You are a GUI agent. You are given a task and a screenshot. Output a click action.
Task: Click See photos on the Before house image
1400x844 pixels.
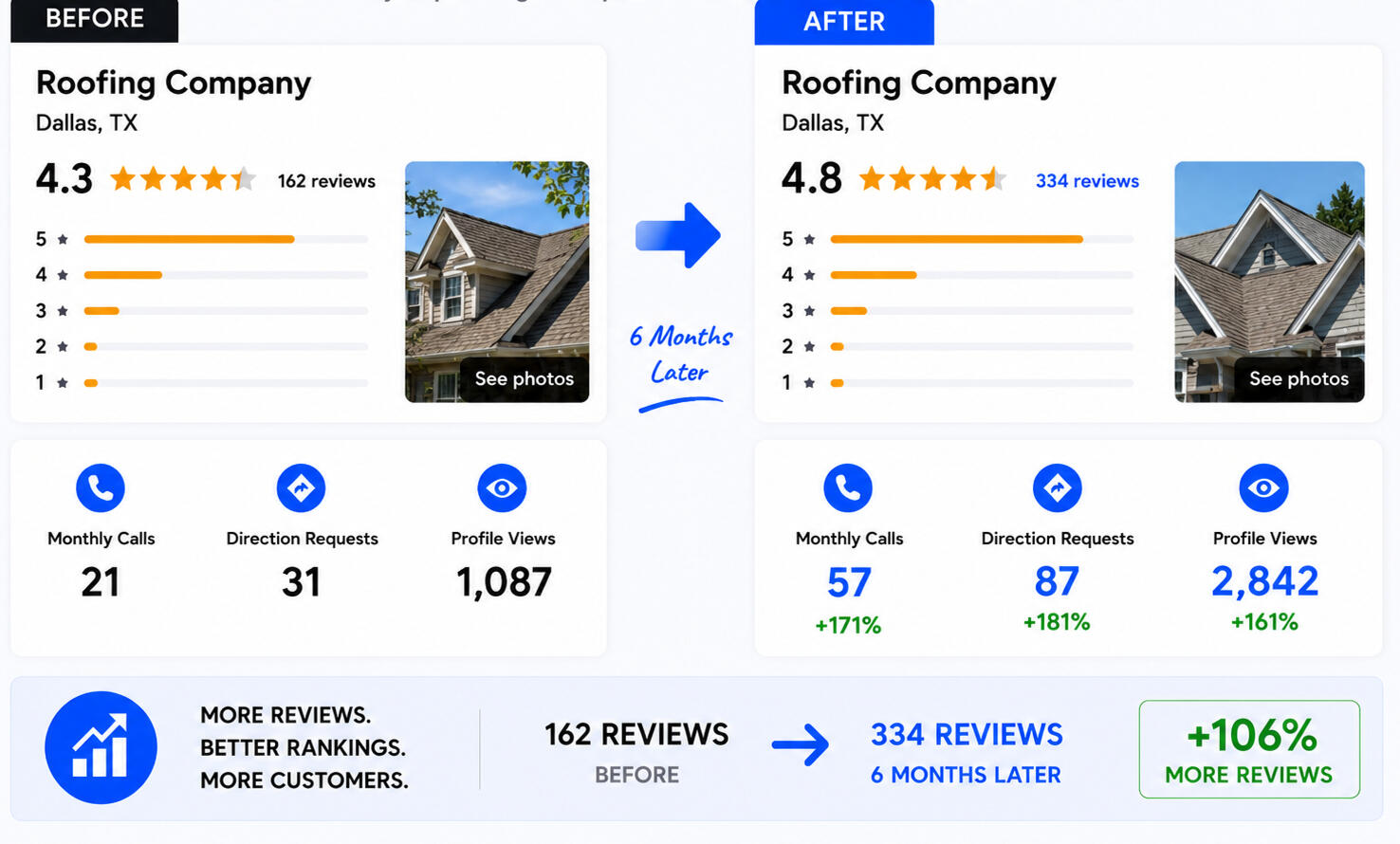click(524, 378)
